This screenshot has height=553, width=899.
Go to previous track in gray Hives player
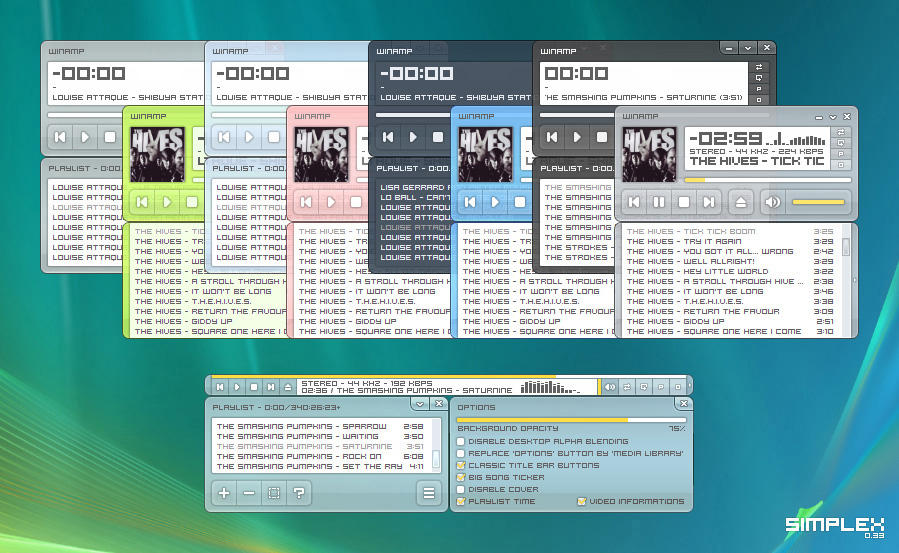[634, 202]
